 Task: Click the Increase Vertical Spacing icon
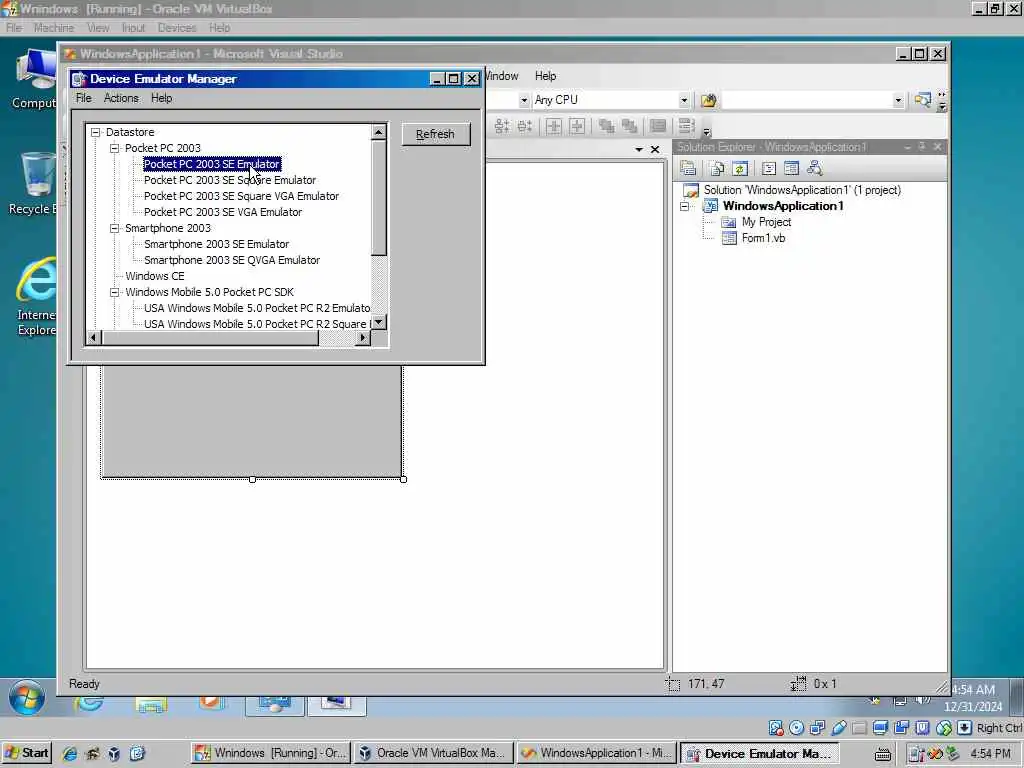(x=525, y=126)
